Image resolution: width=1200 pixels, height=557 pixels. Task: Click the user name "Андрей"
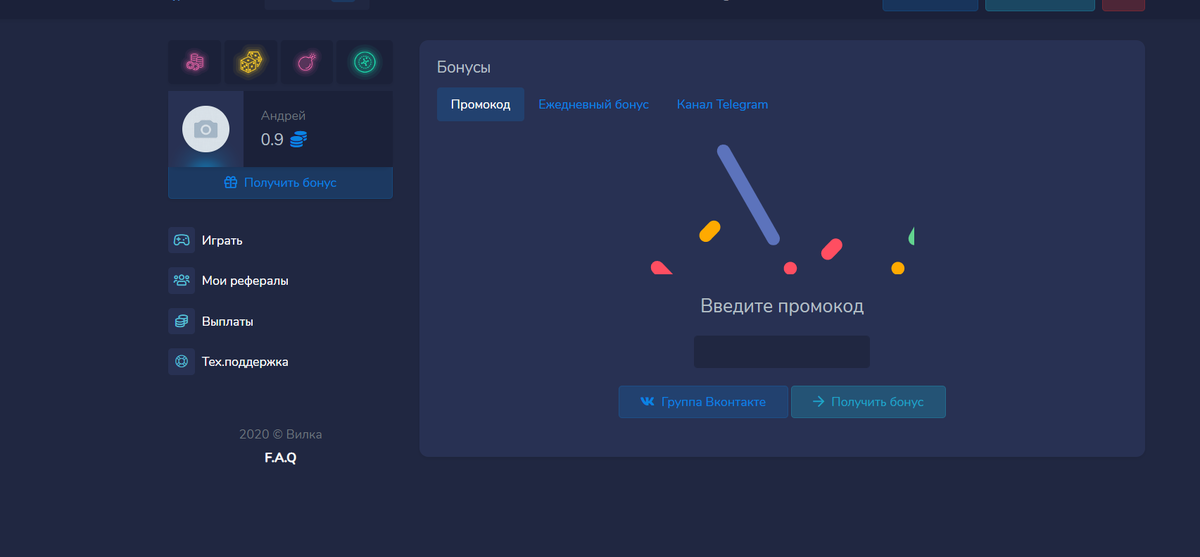pyautogui.click(x=283, y=116)
